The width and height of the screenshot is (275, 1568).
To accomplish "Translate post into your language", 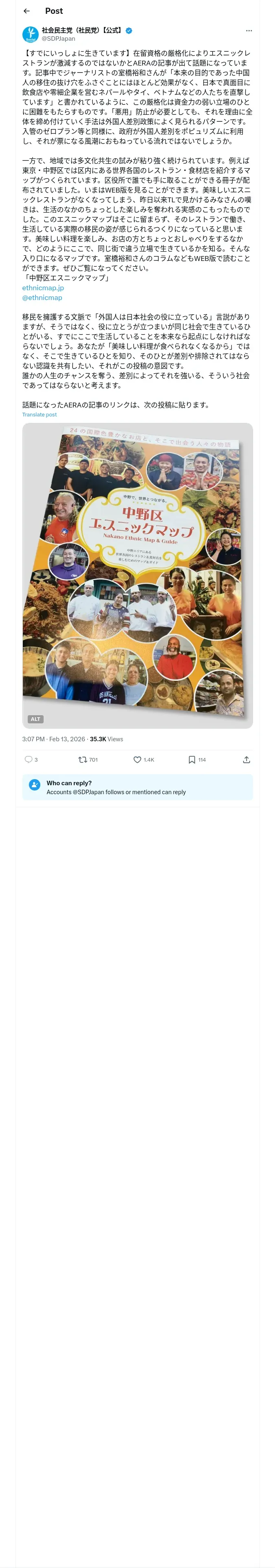I will (x=39, y=414).
